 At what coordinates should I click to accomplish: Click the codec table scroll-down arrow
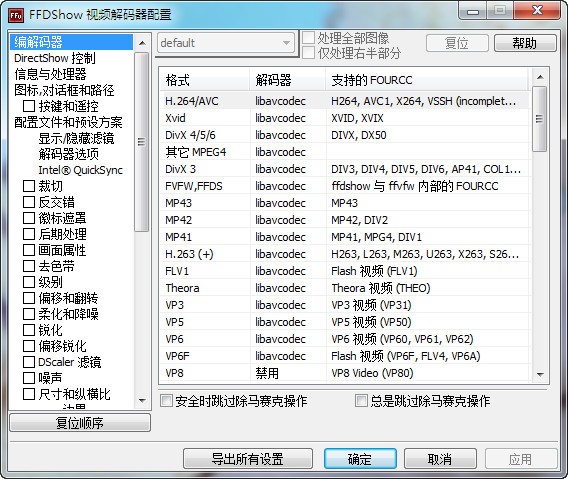tap(540, 374)
